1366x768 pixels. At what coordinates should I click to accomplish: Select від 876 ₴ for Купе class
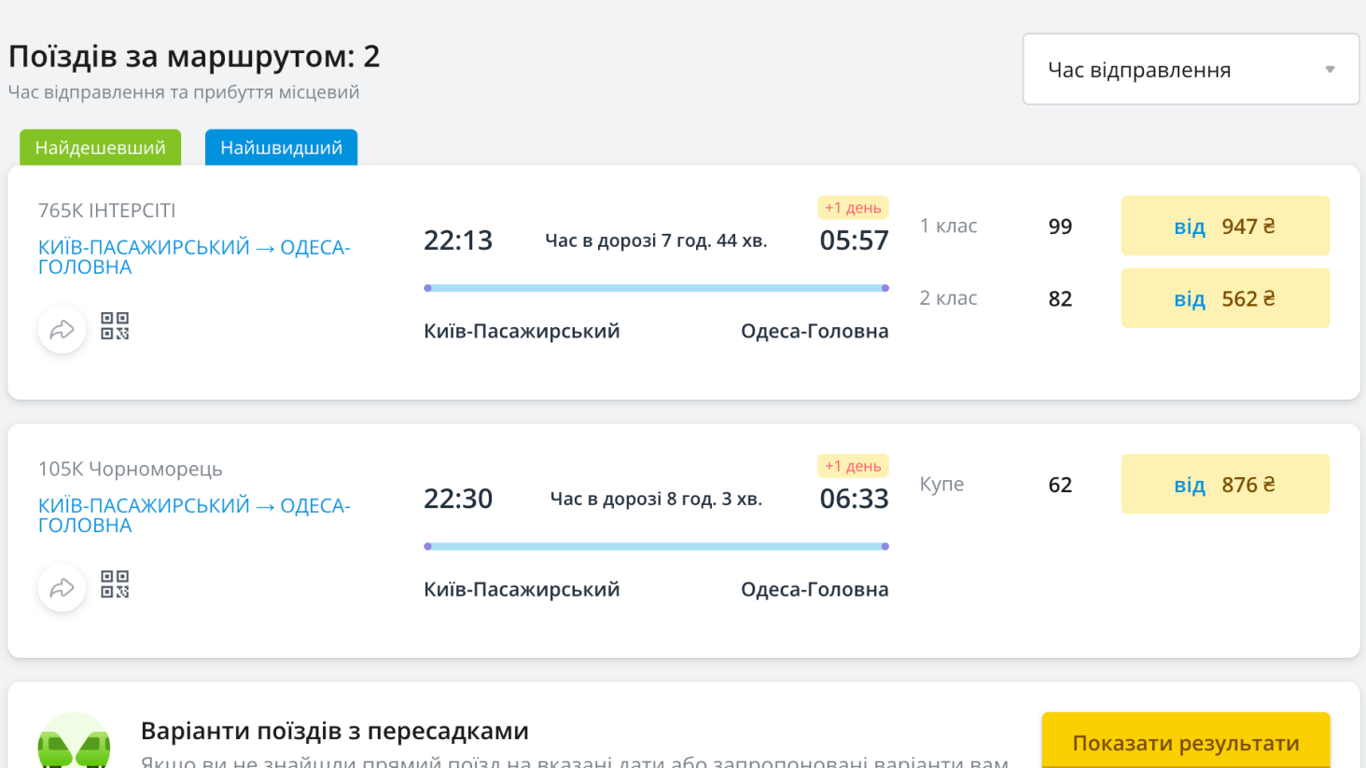pyautogui.click(x=1225, y=483)
